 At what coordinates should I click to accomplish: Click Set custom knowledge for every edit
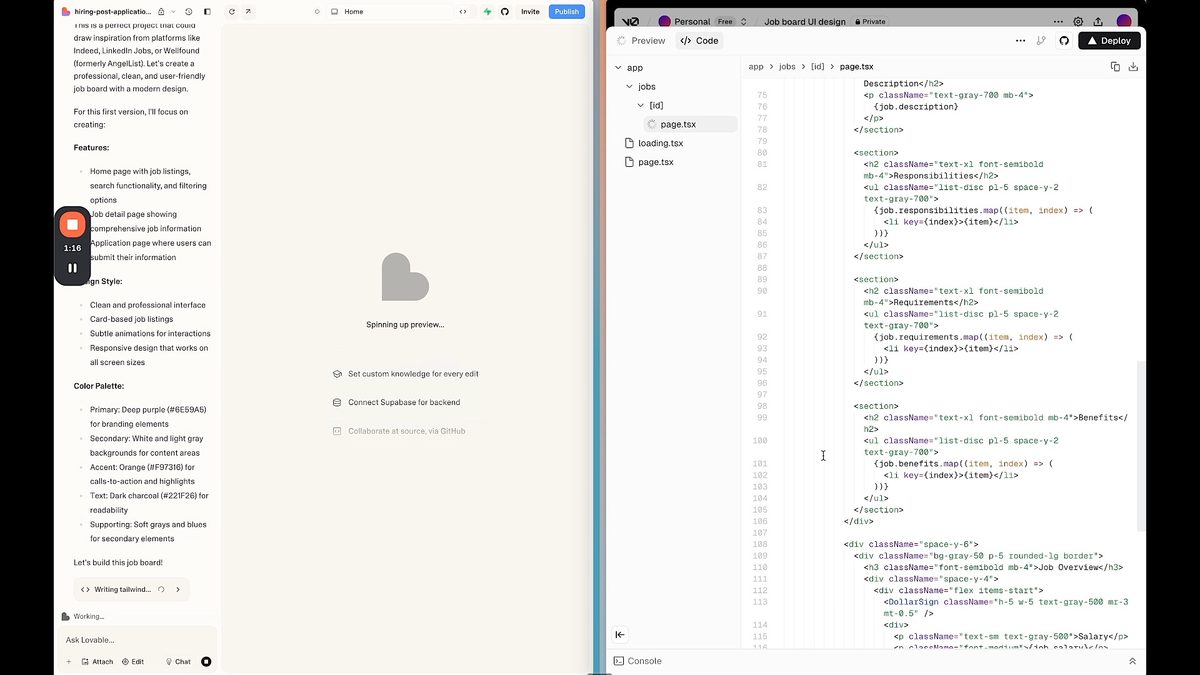pyautogui.click(x=405, y=374)
